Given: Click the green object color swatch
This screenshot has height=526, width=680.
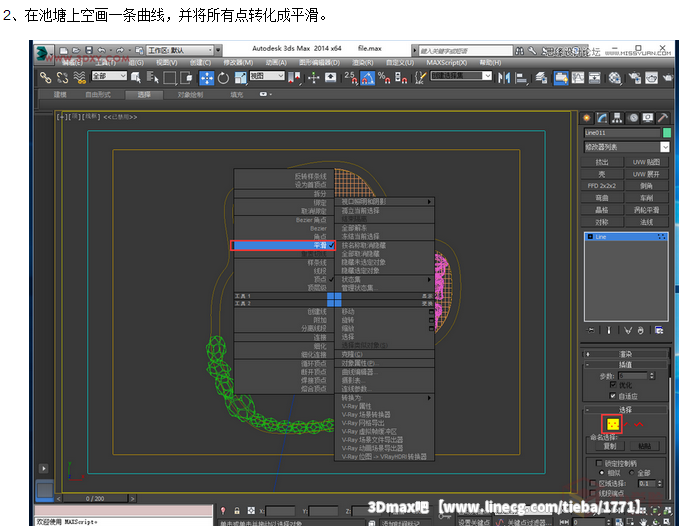Looking at the screenshot, I should pyautogui.click(x=667, y=132).
